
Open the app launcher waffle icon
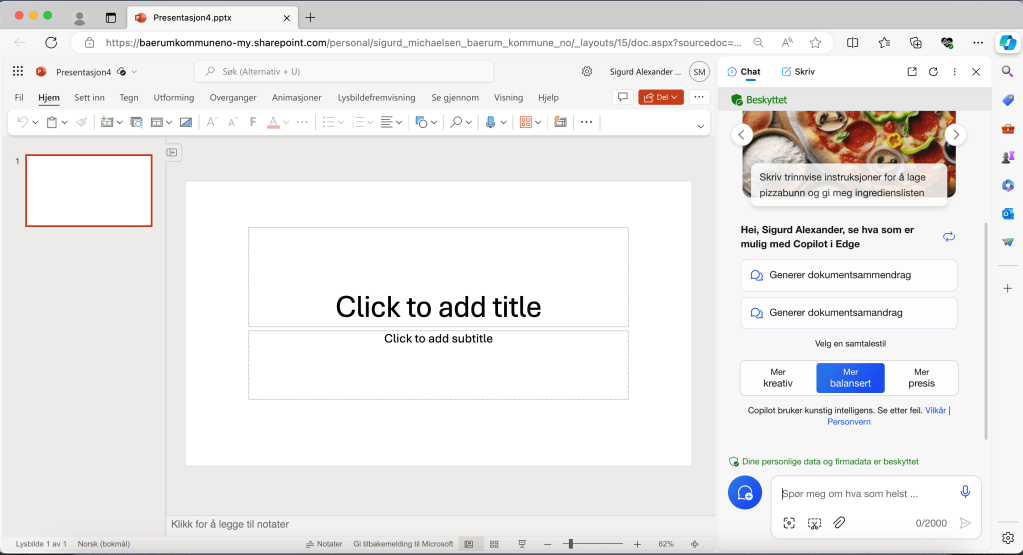18,71
